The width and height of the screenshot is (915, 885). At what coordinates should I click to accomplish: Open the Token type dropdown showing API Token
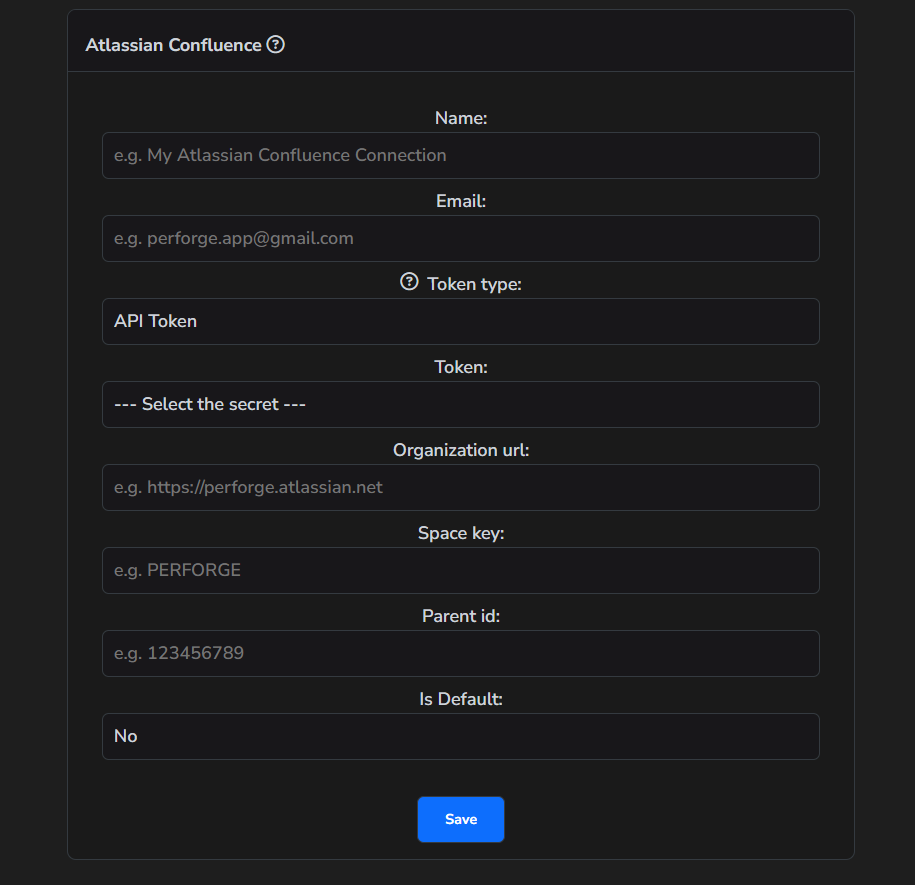(x=460, y=321)
